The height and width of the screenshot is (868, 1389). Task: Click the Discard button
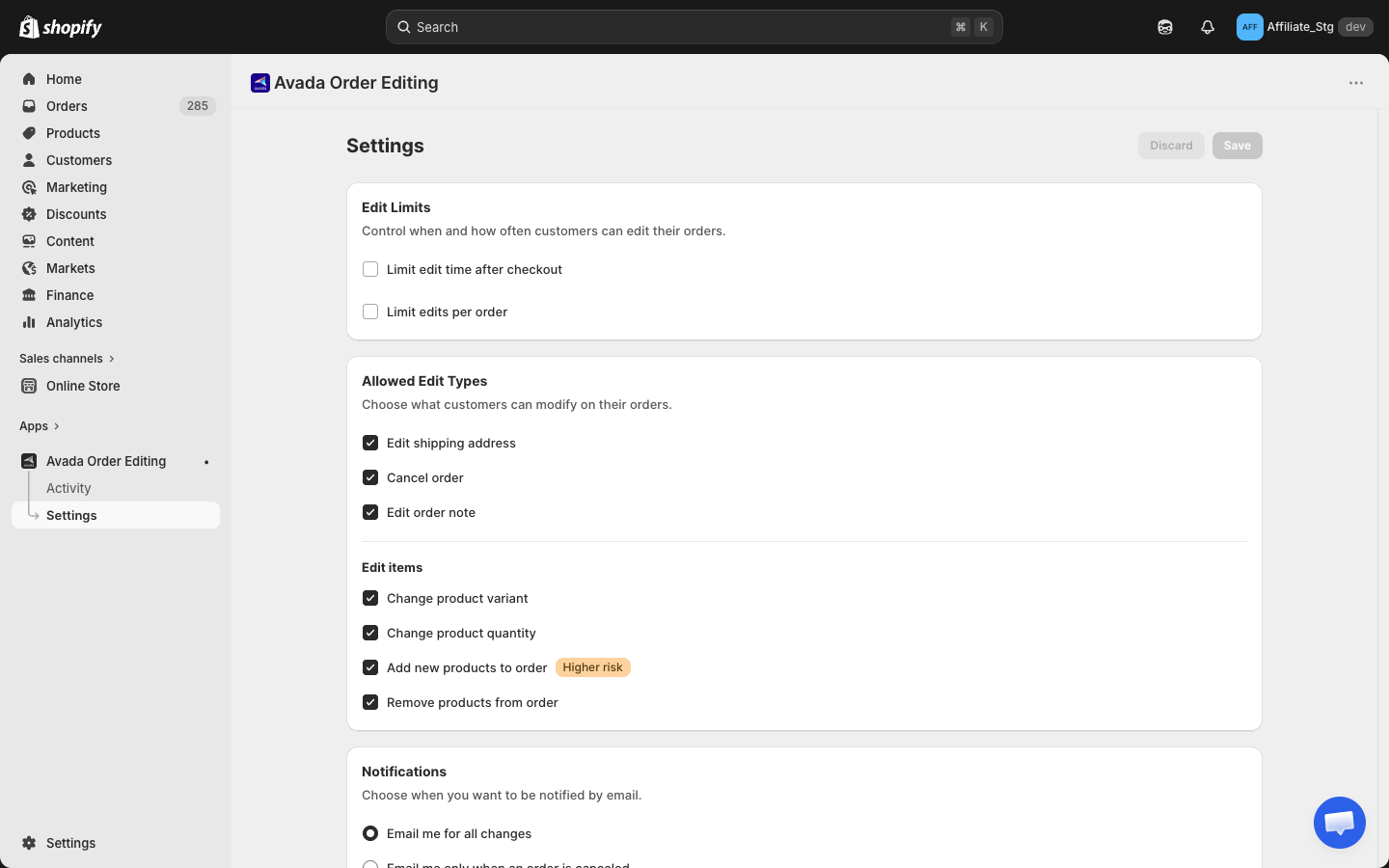point(1171,146)
